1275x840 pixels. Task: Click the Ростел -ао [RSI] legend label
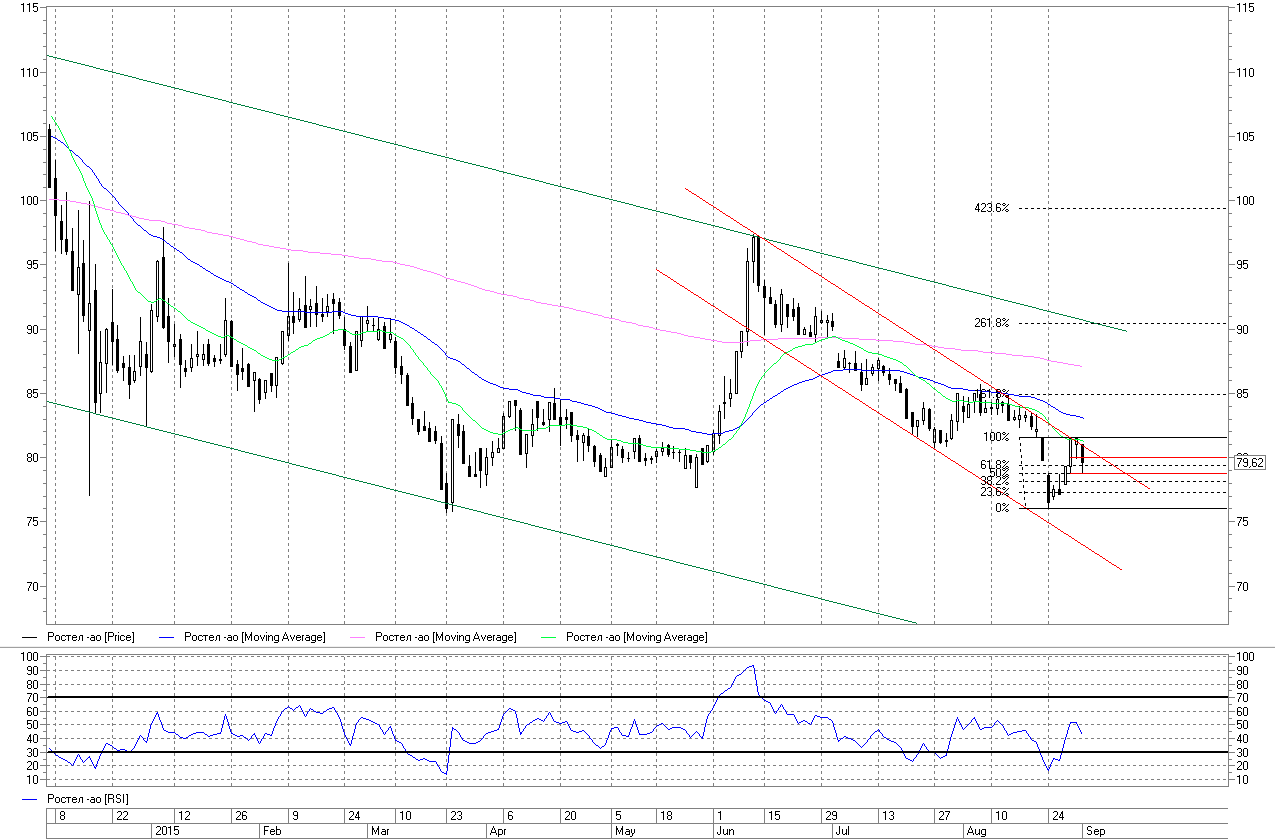pyautogui.click(x=88, y=798)
